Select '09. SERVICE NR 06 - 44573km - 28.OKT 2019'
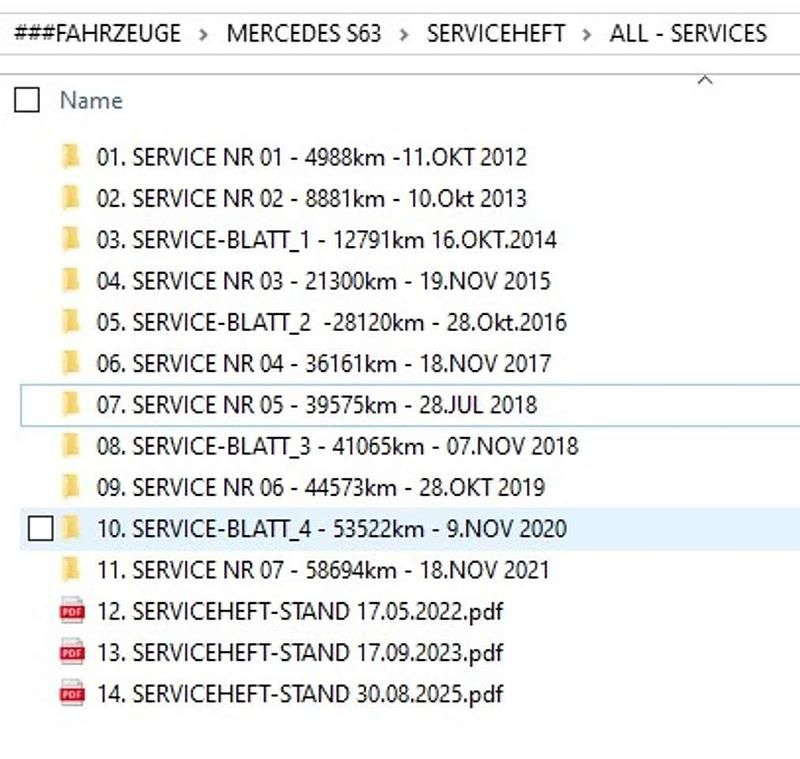This screenshot has width=800, height=759. pyautogui.click(x=321, y=487)
